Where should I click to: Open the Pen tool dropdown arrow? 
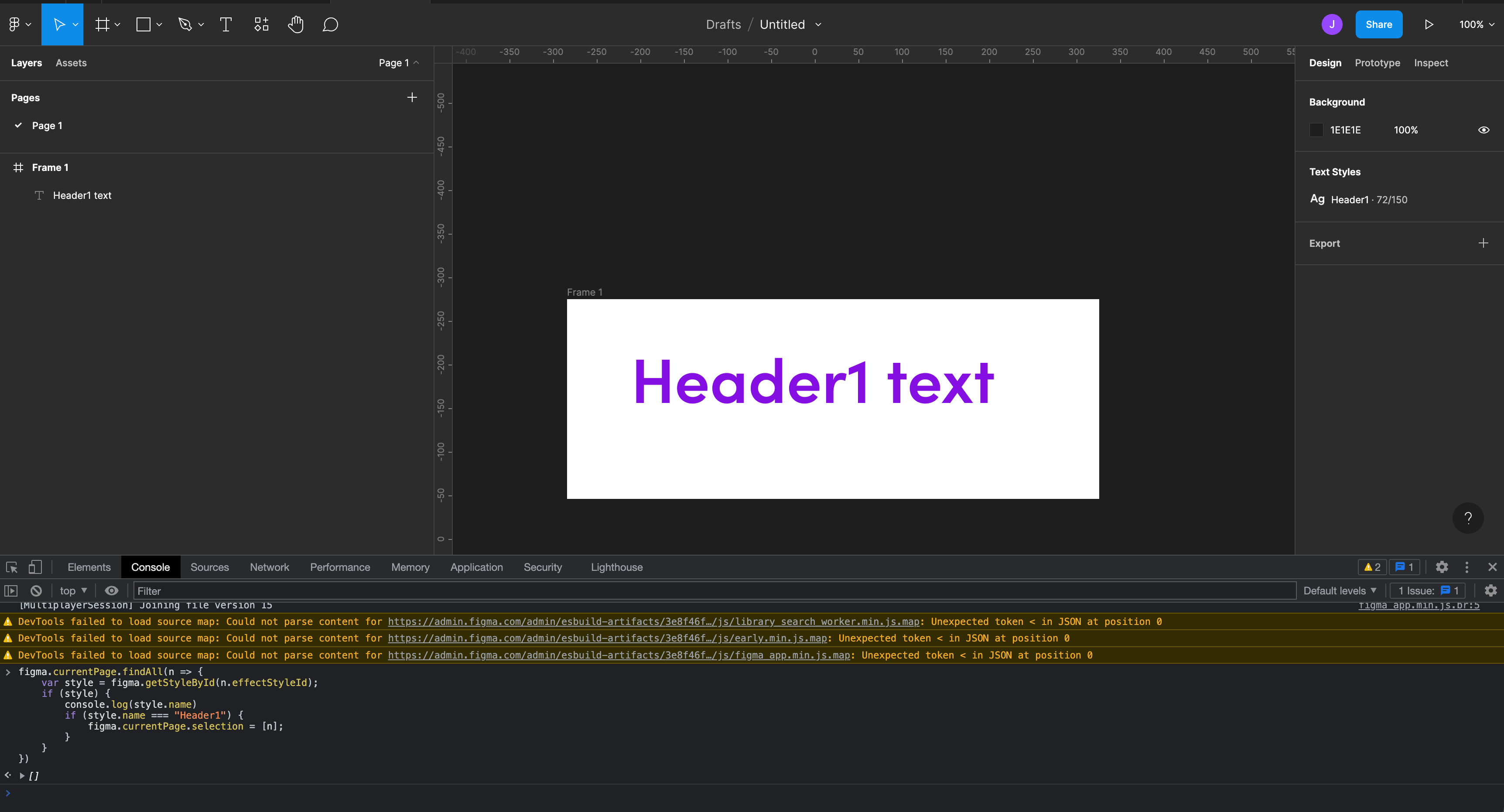click(x=201, y=24)
